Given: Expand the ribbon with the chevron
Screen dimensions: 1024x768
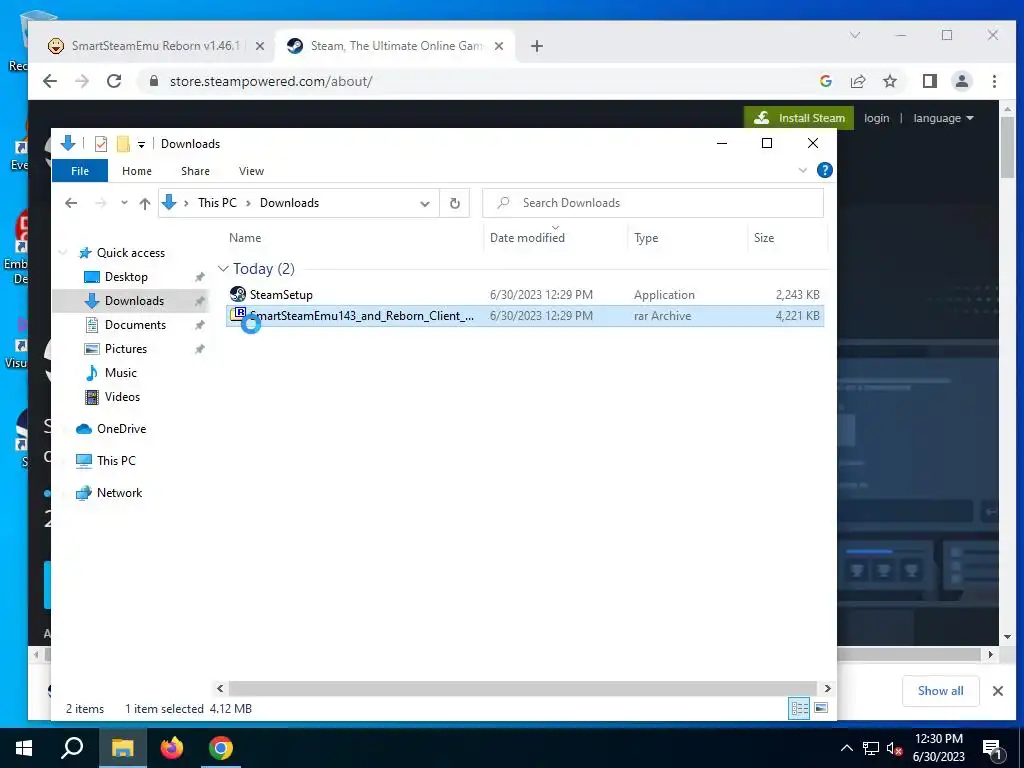Looking at the screenshot, I should (x=803, y=170).
